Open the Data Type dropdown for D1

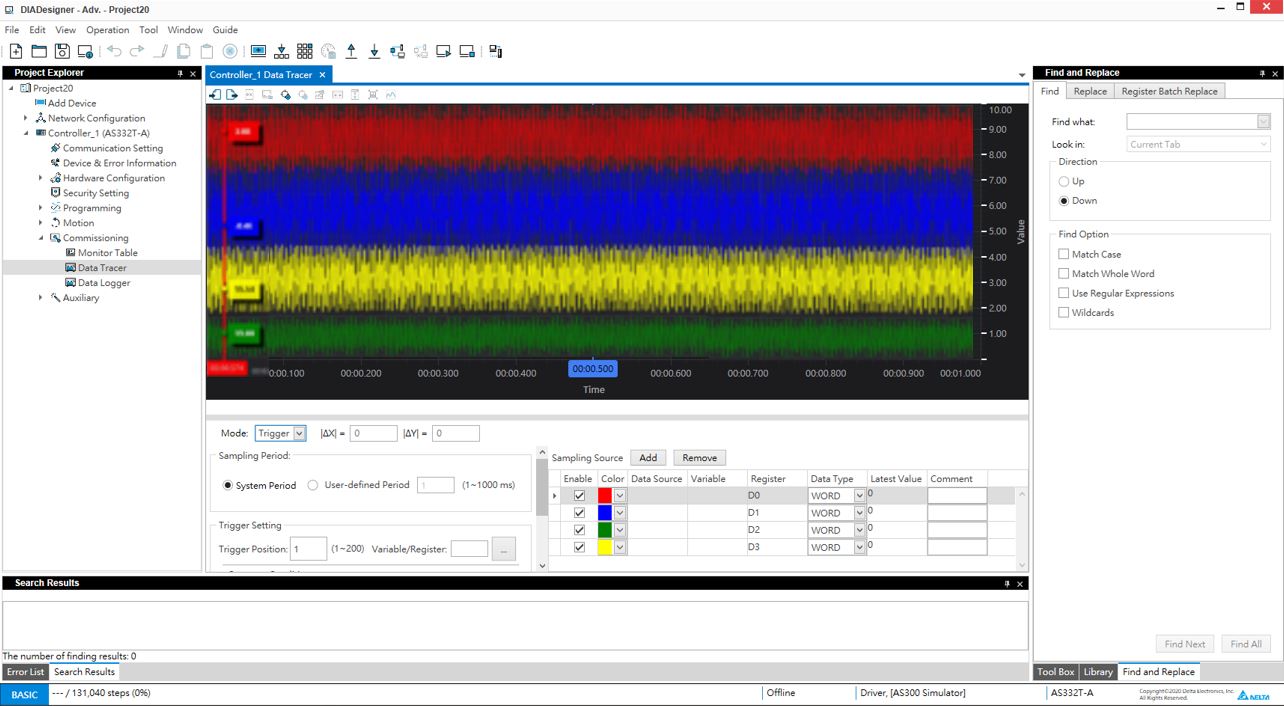858,513
